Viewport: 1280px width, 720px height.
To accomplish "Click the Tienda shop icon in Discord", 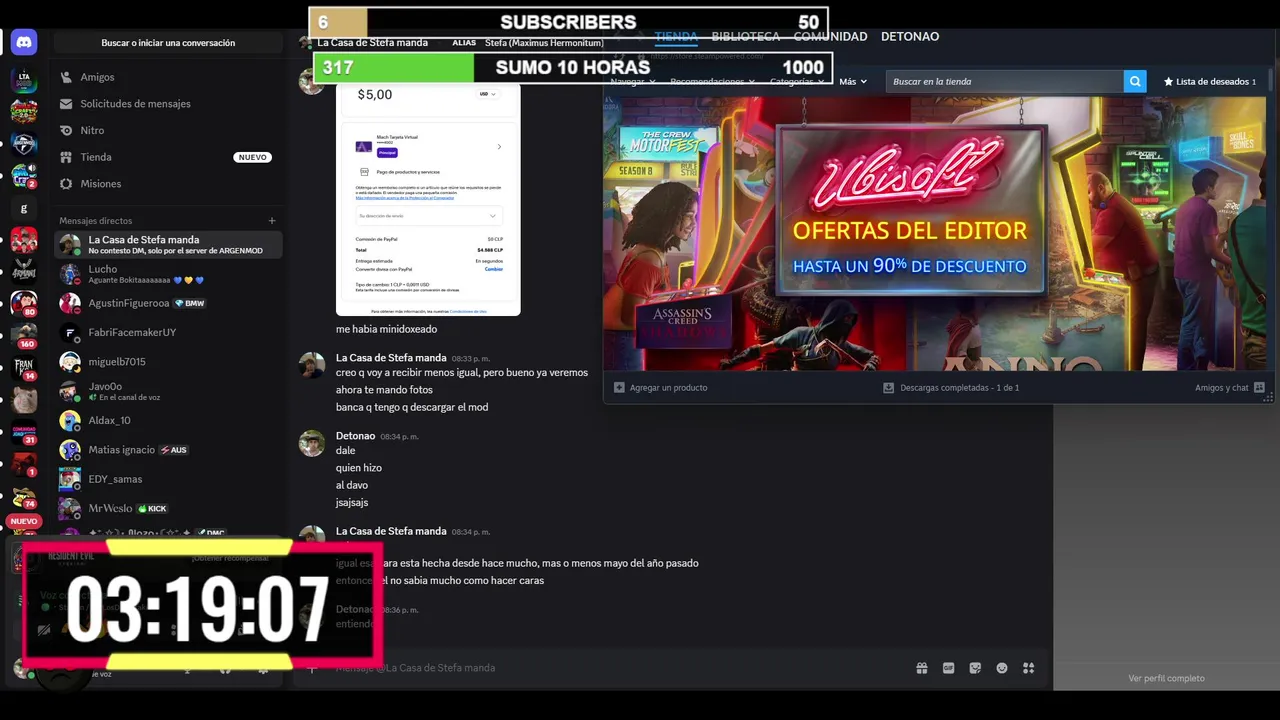I will pyautogui.click(x=66, y=157).
